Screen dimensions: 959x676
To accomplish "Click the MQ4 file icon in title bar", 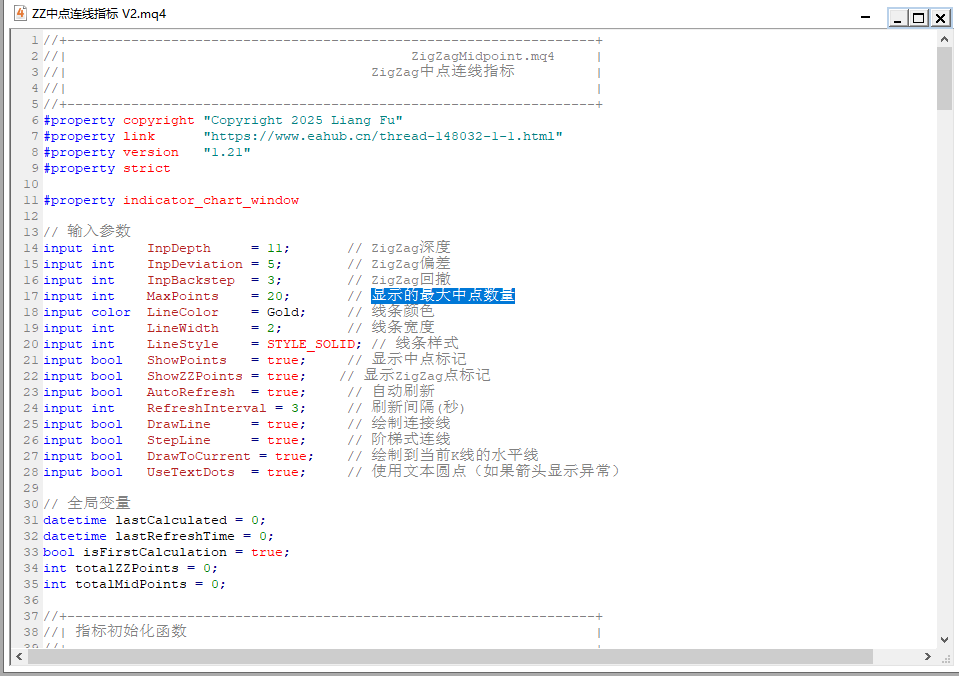I will point(20,13).
